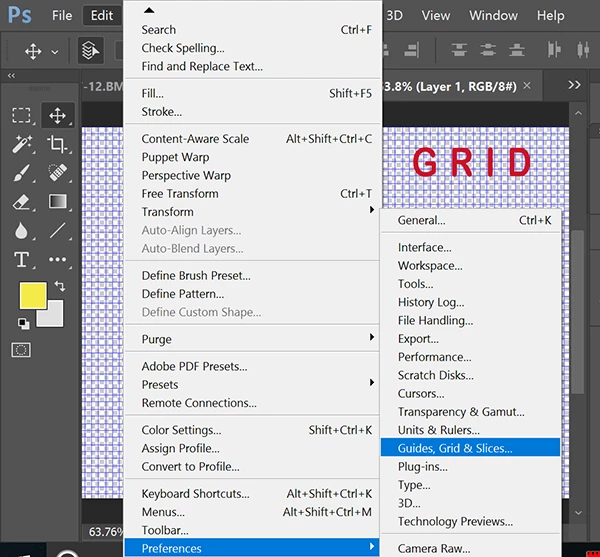Swap foreground and background colors

point(60,286)
